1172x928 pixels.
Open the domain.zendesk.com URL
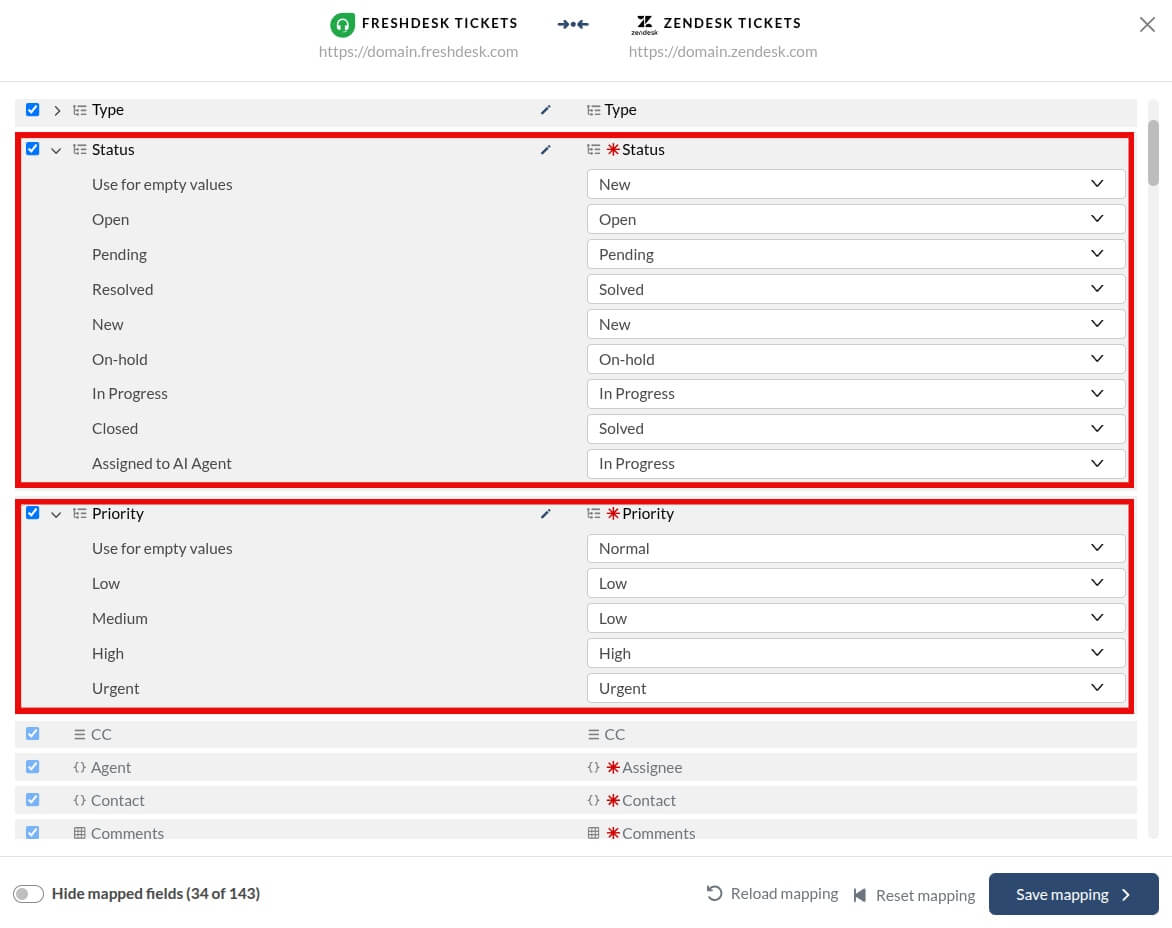723,52
